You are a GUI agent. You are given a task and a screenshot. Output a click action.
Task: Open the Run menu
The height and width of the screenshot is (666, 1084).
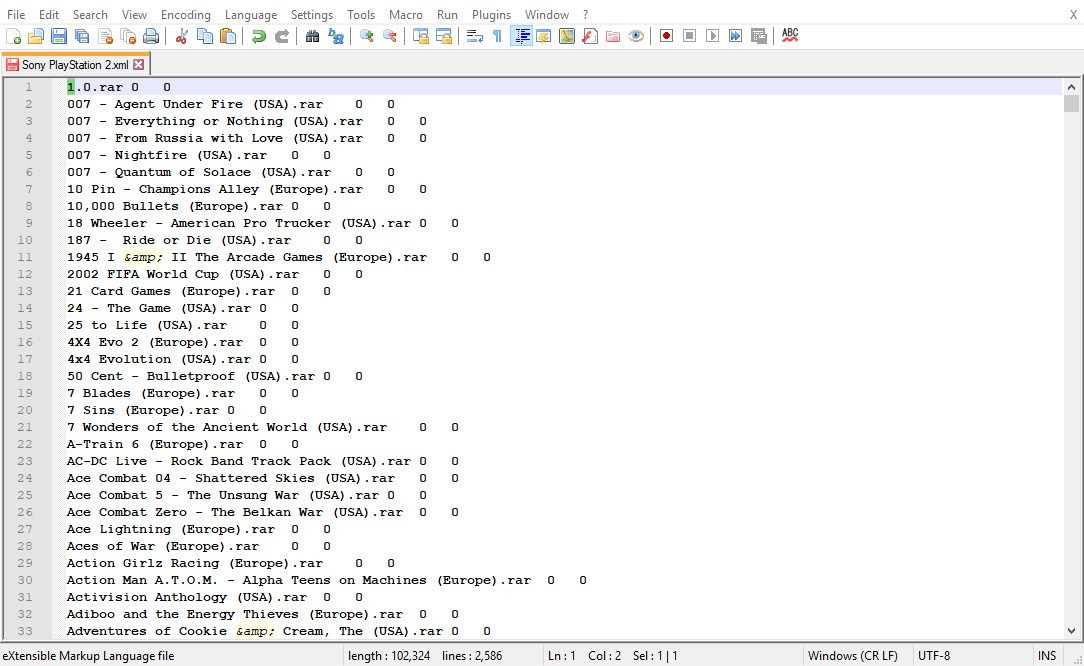point(447,15)
